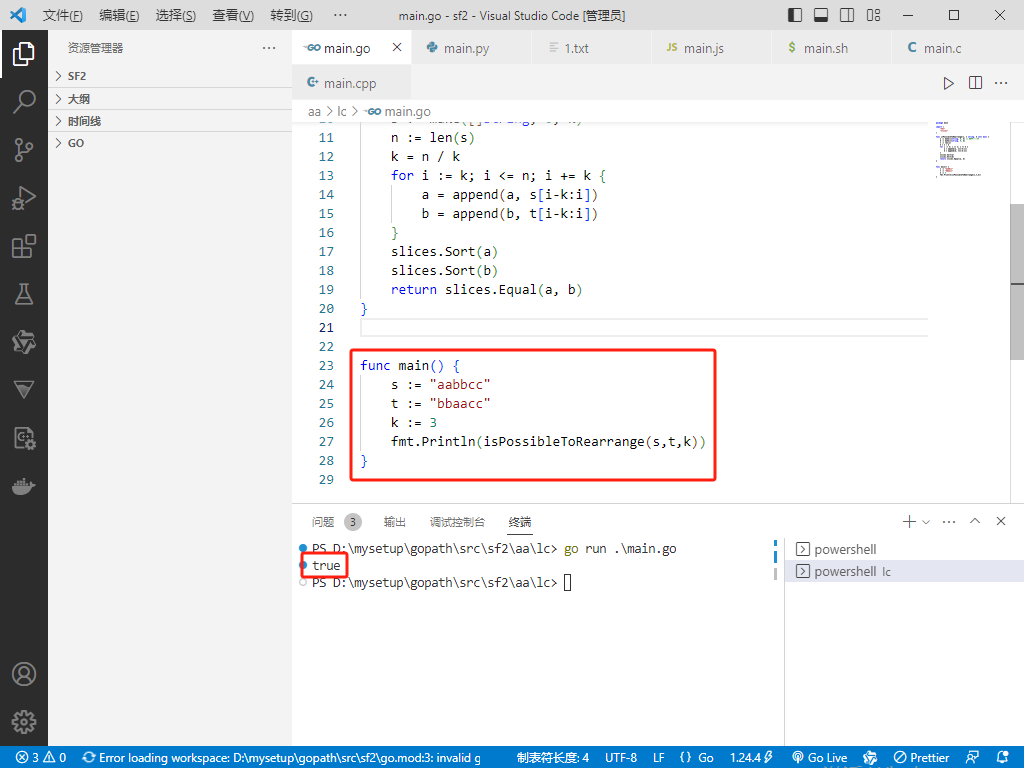Select the 终端 terminal panel tab
The height and width of the screenshot is (768, 1024).
click(x=520, y=522)
